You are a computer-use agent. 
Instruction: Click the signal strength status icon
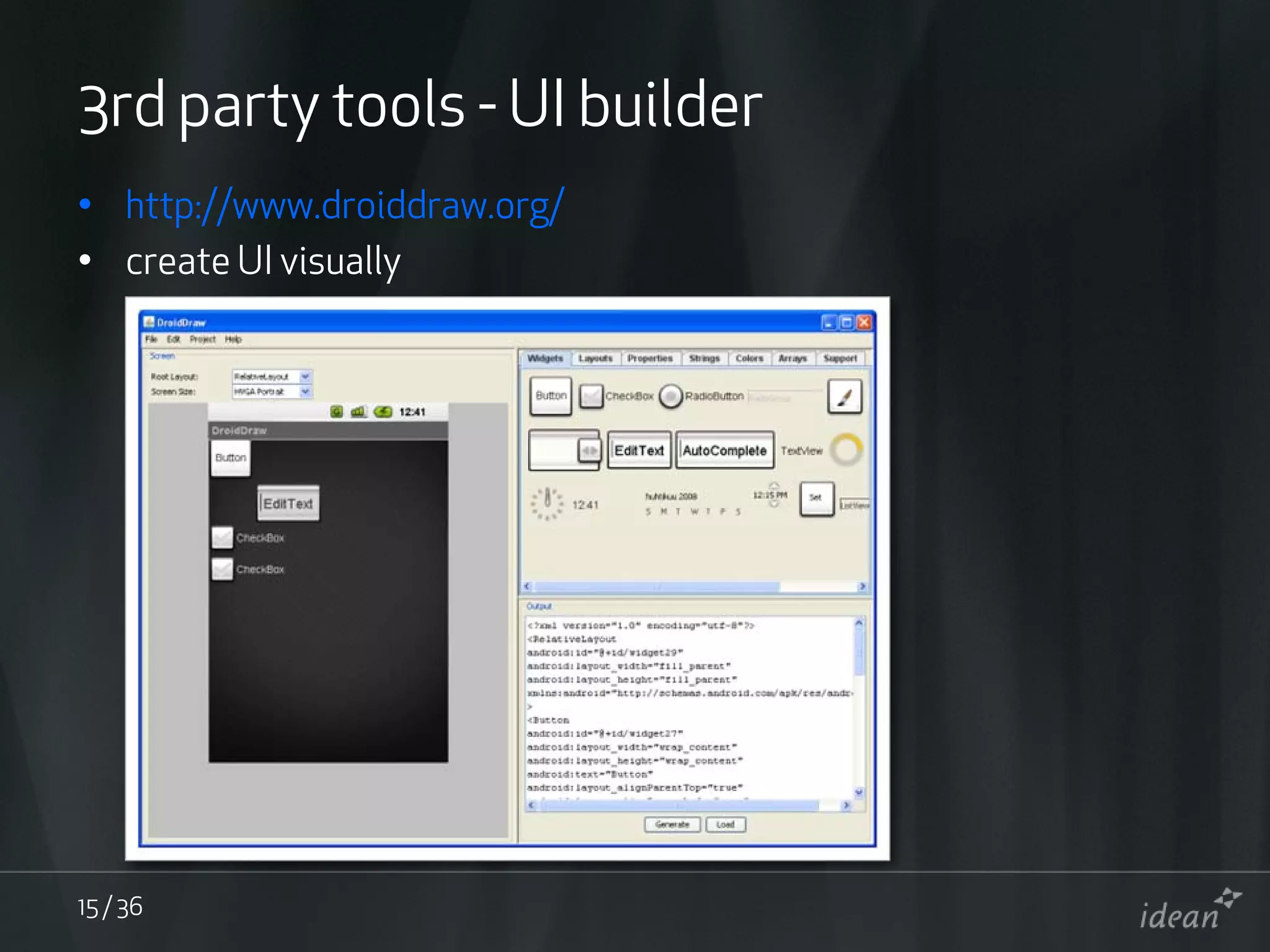pyautogui.click(x=358, y=412)
